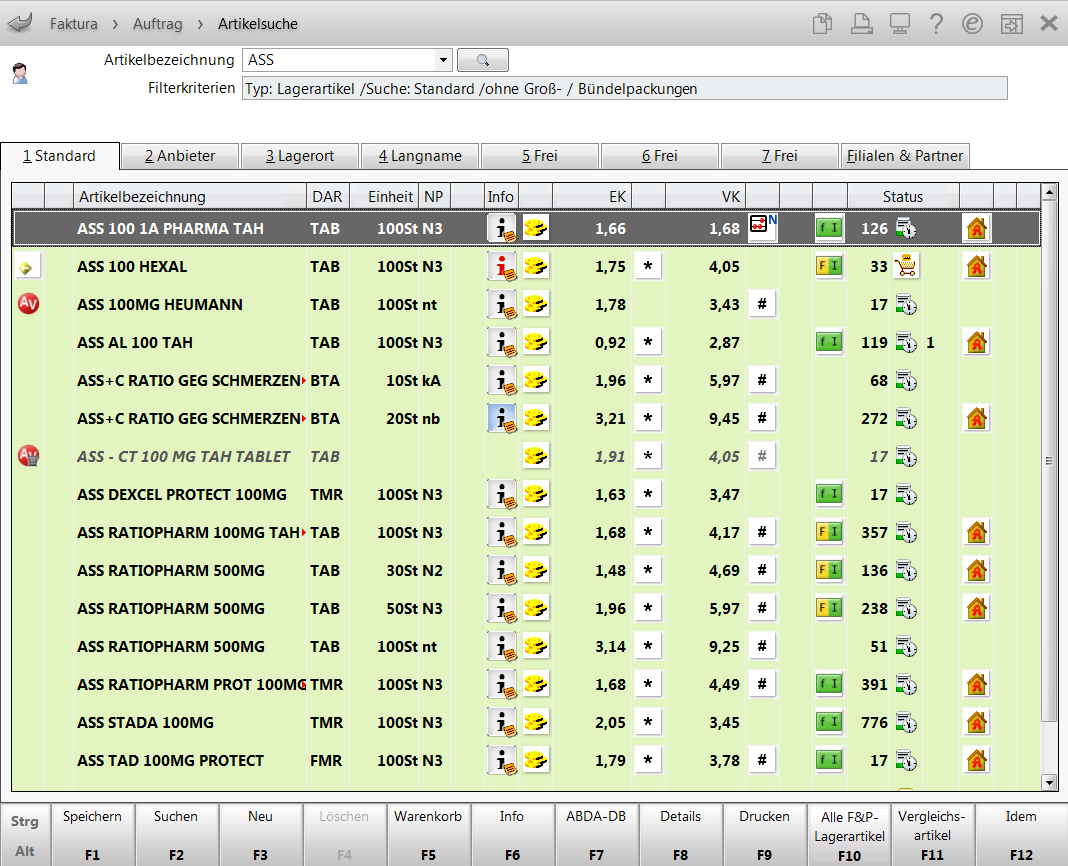Image resolution: width=1068 pixels, height=866 pixels.
Task: Open the Artikelbezeichnung dropdown arrow
Action: pos(443,60)
